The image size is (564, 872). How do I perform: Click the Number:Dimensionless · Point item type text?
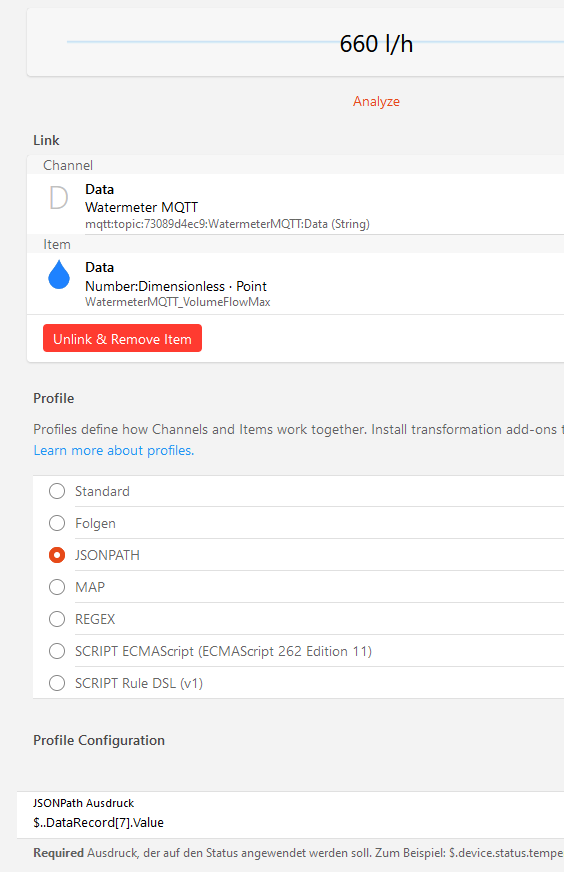176,286
